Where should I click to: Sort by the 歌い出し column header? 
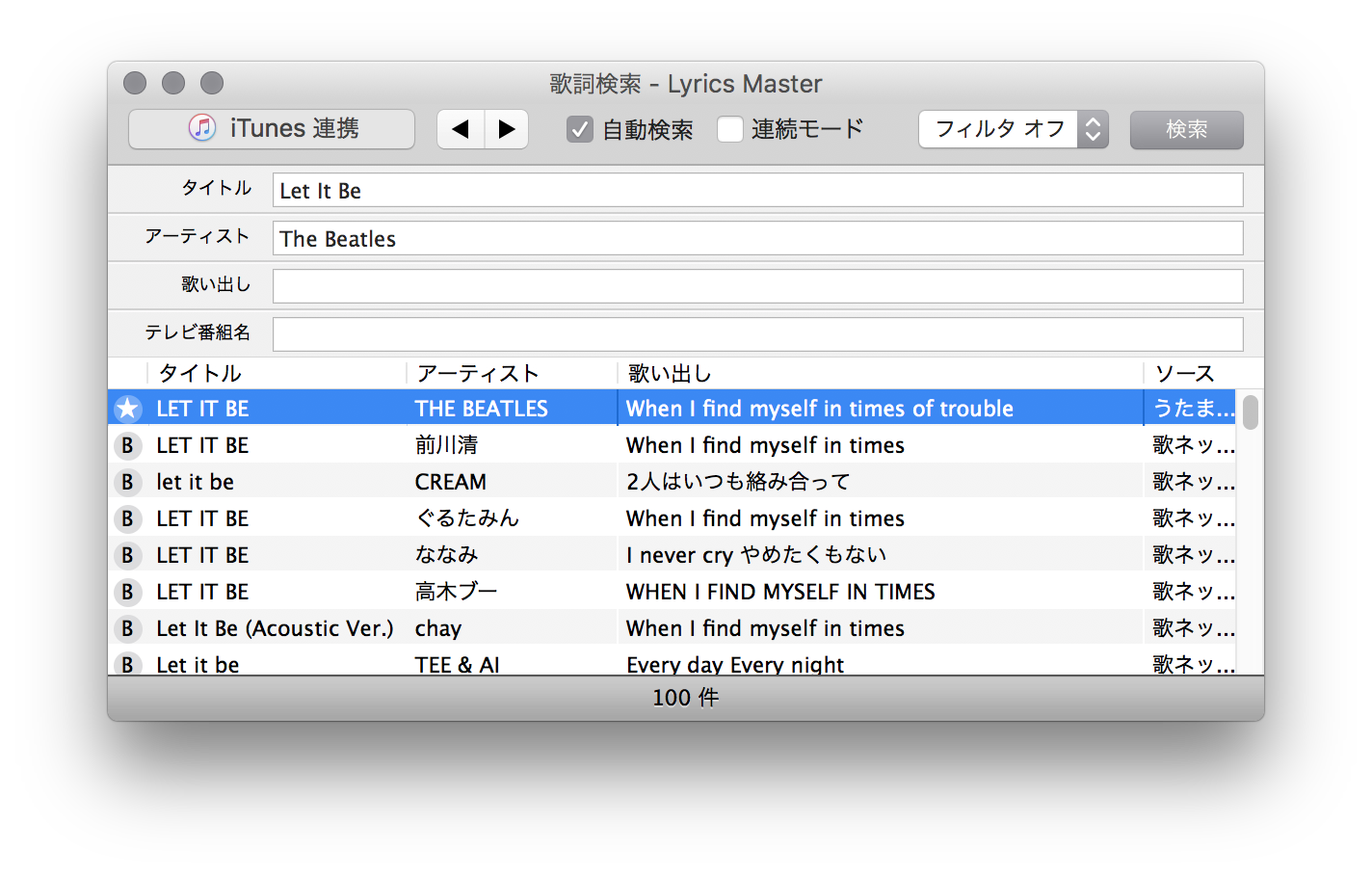pyautogui.click(x=880, y=373)
